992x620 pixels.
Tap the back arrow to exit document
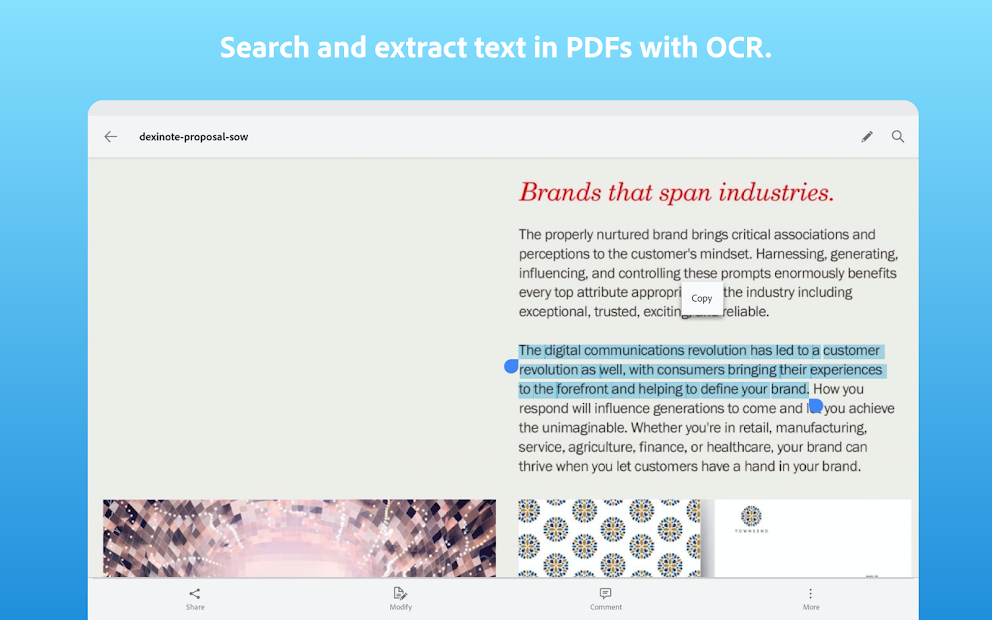click(x=110, y=136)
